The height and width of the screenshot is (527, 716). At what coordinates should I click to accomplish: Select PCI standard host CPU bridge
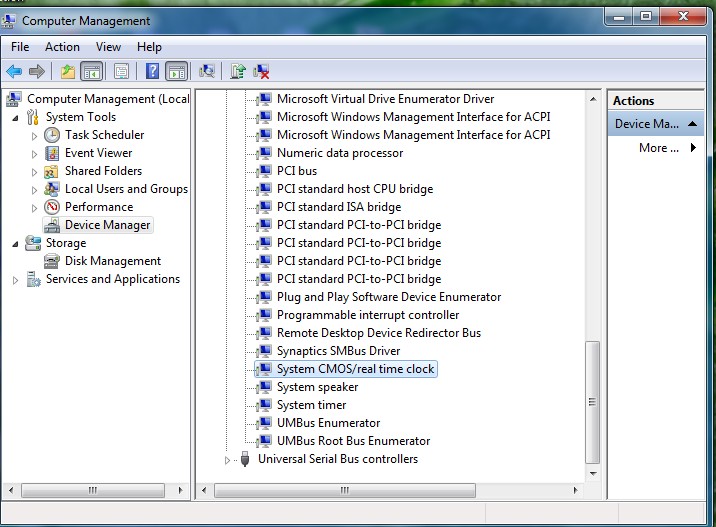[x=355, y=189]
